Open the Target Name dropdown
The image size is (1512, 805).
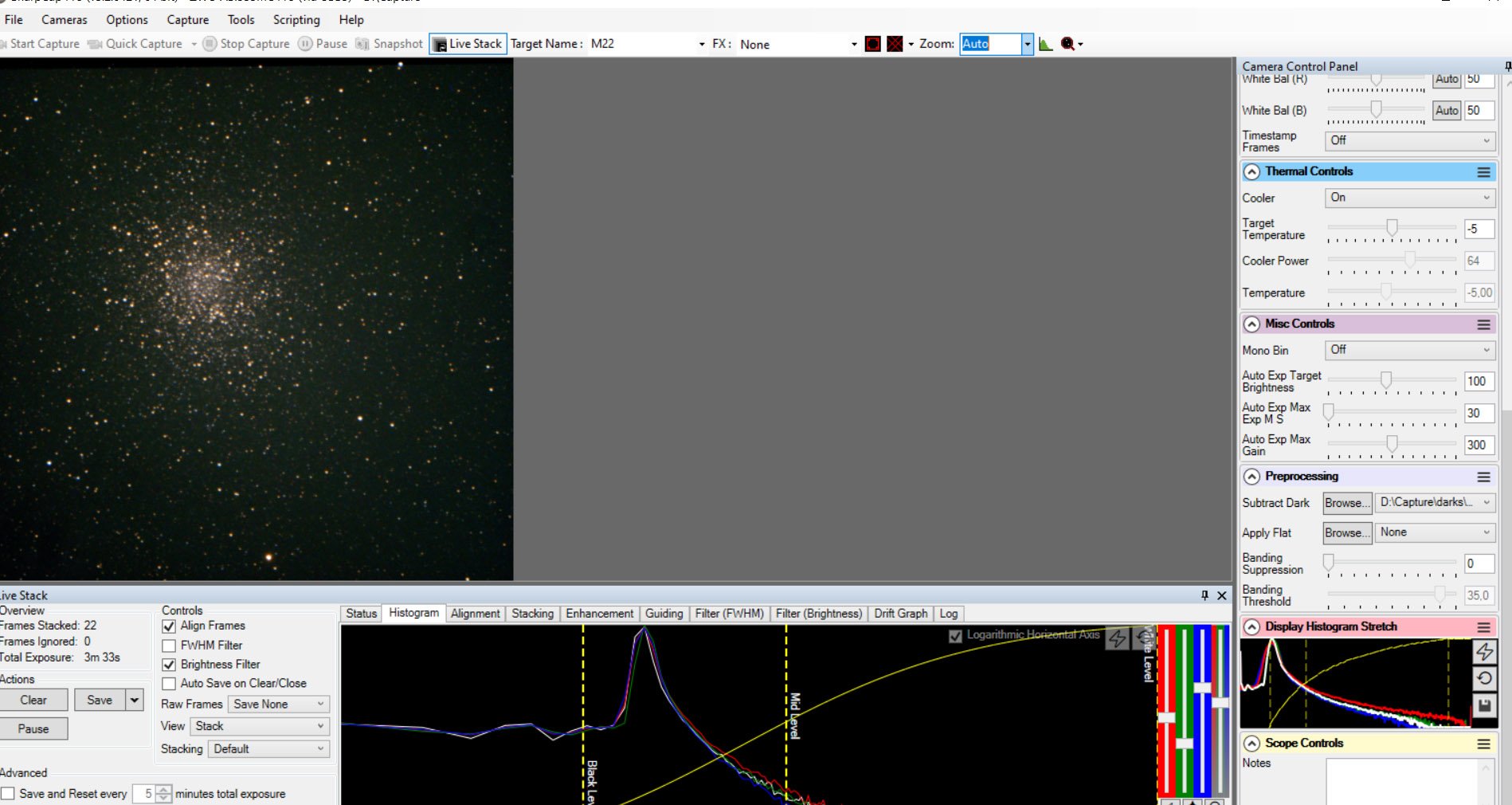pos(701,45)
